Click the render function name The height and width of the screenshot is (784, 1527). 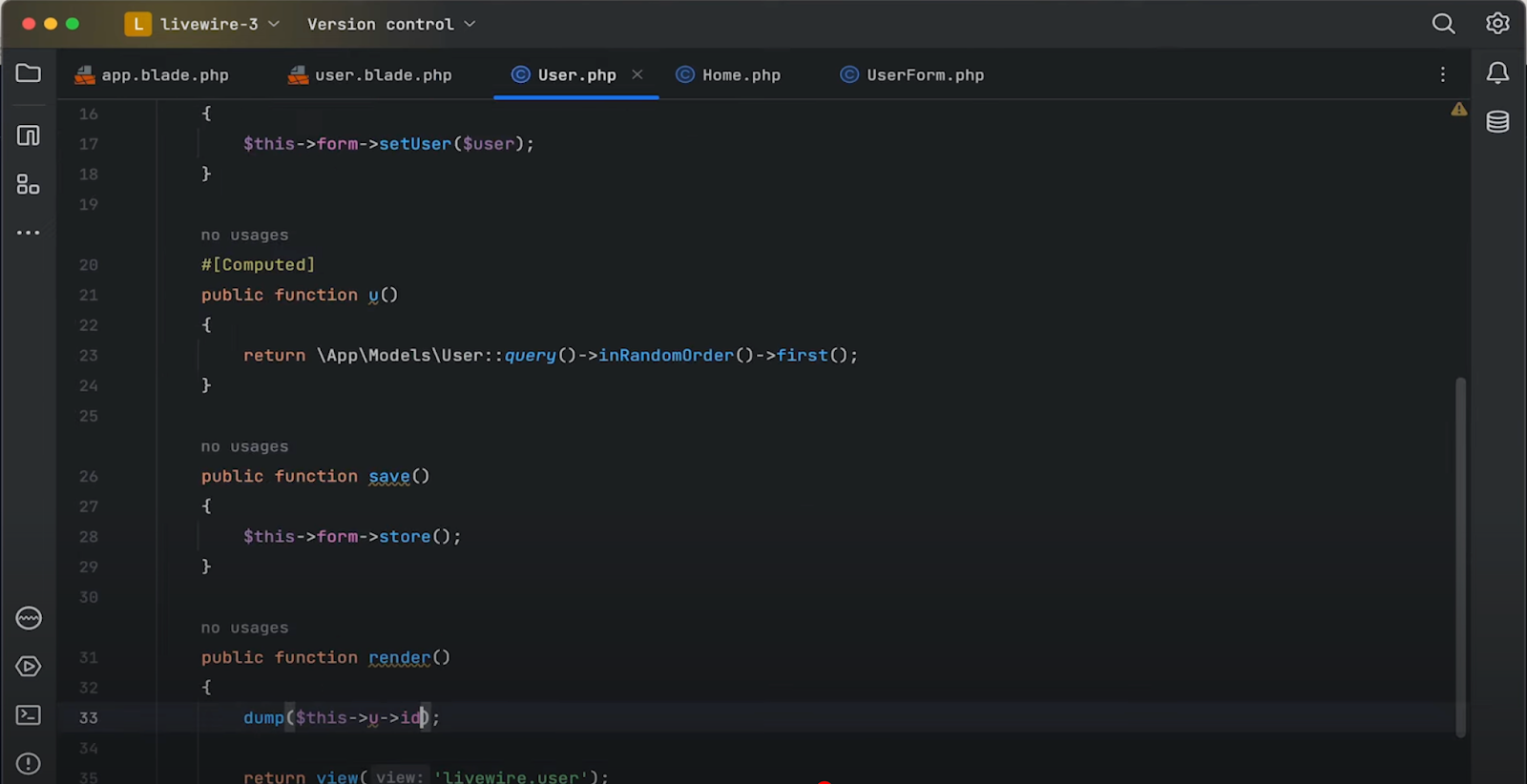400,658
